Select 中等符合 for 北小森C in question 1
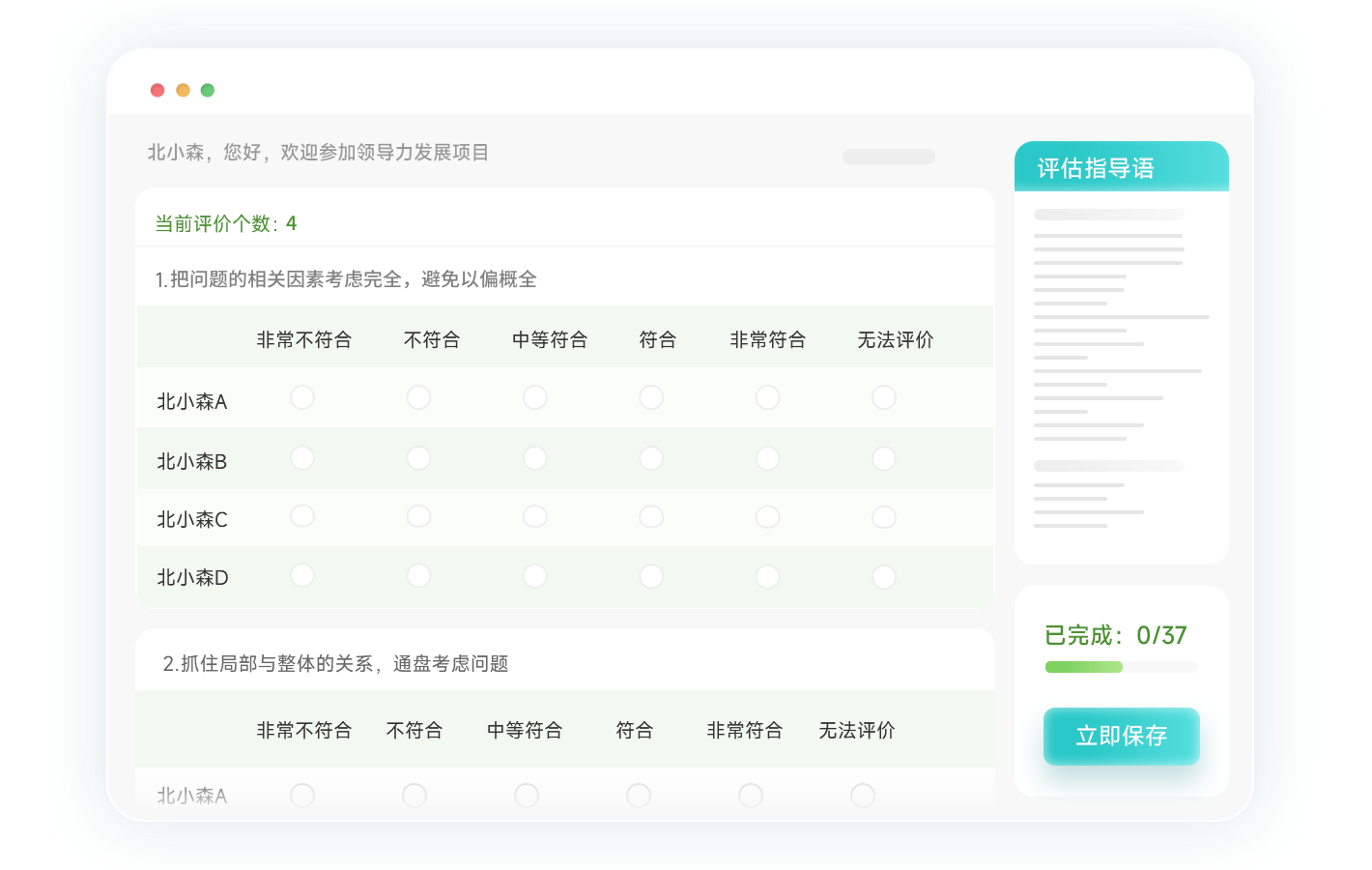 [x=535, y=516]
